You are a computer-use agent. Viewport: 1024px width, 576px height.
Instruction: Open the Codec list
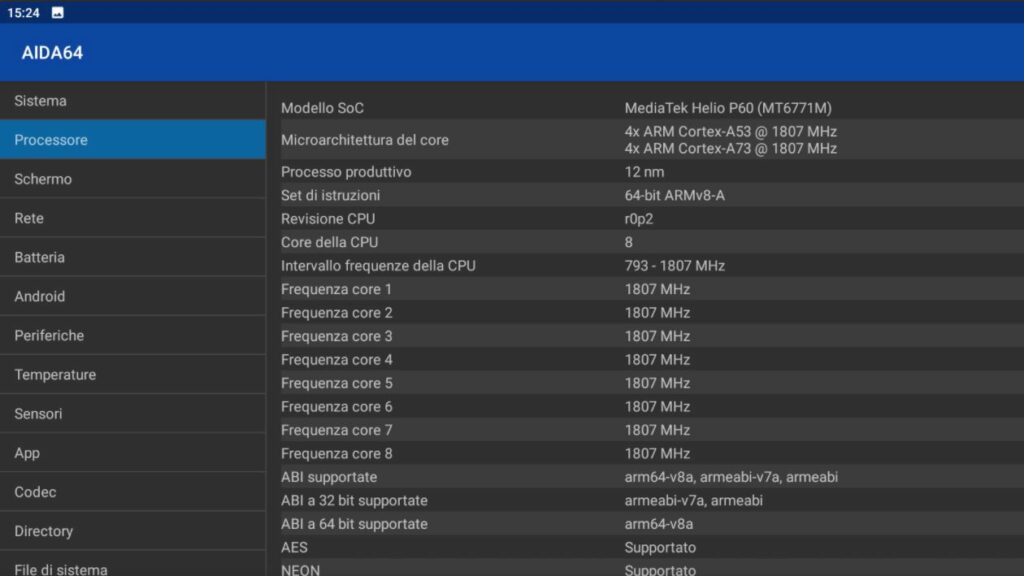click(132, 492)
